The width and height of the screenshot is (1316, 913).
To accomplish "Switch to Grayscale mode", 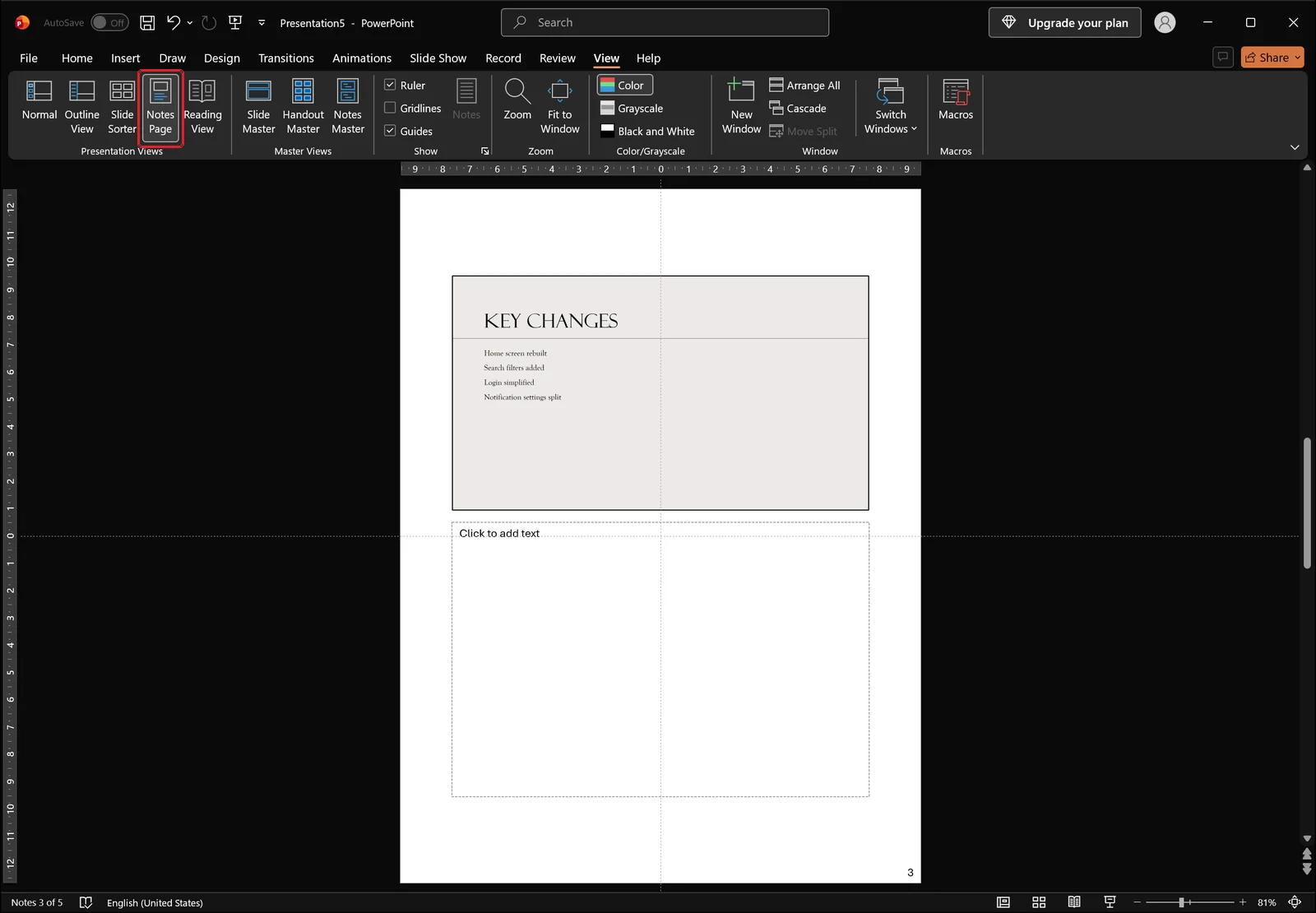I will (632, 109).
